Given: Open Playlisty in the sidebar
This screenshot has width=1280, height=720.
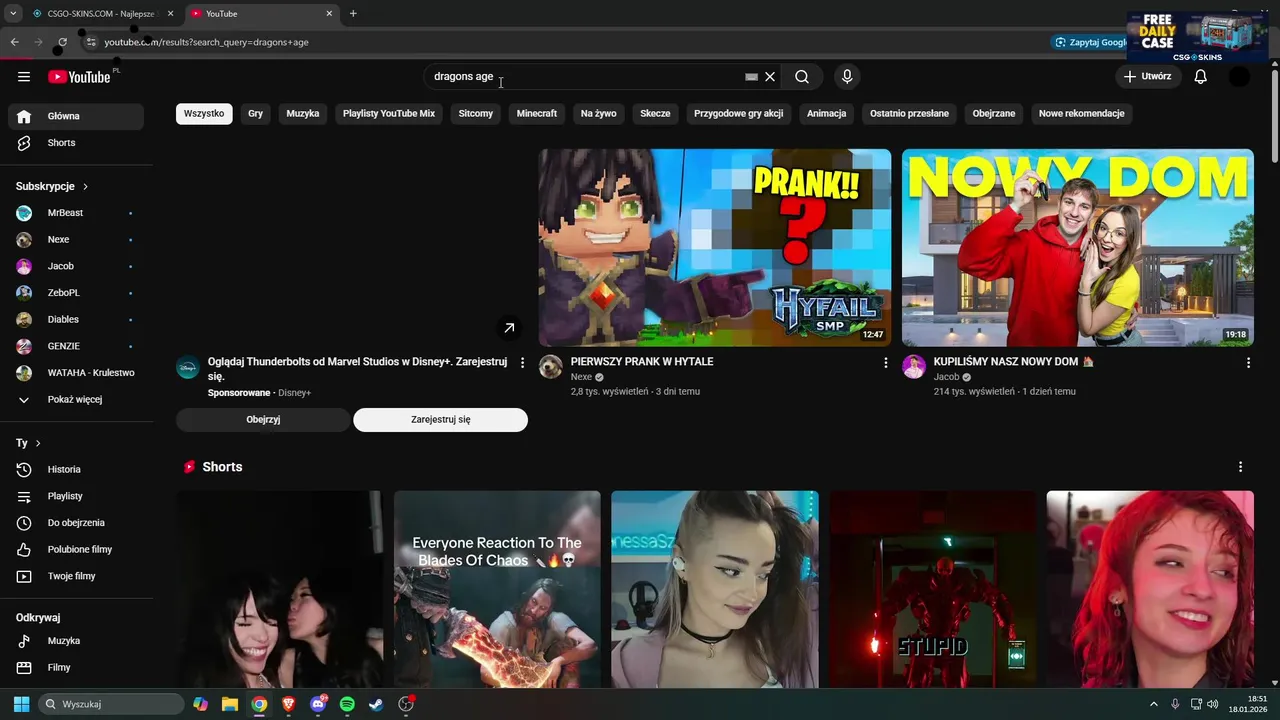Looking at the screenshot, I should [x=76, y=496].
